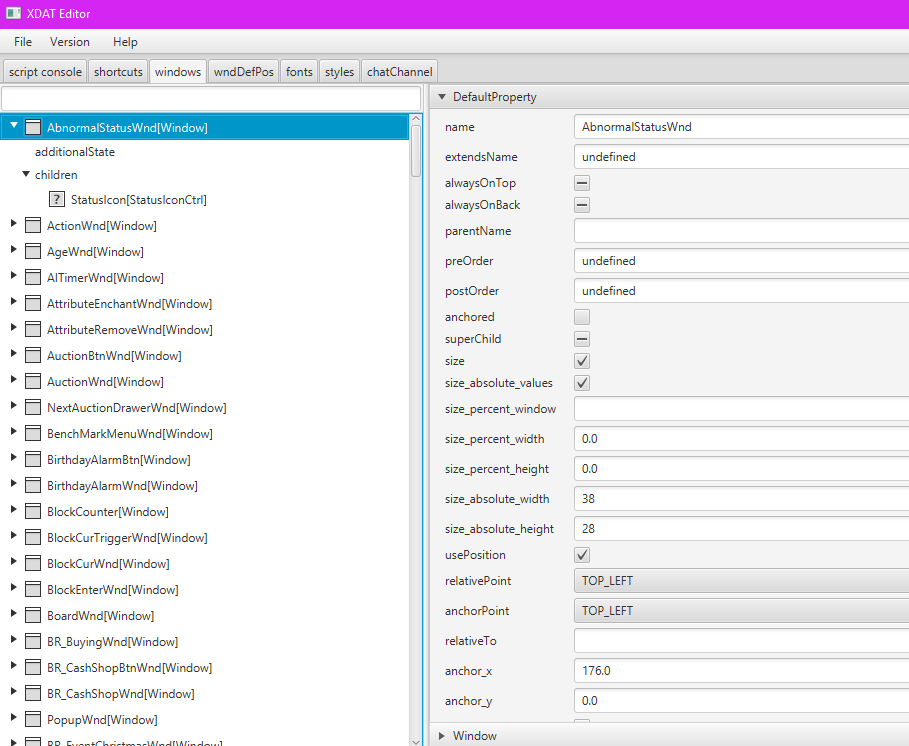The height and width of the screenshot is (746, 909).
Task: Uncheck the size_absolute_values checkbox
Action: [582, 383]
